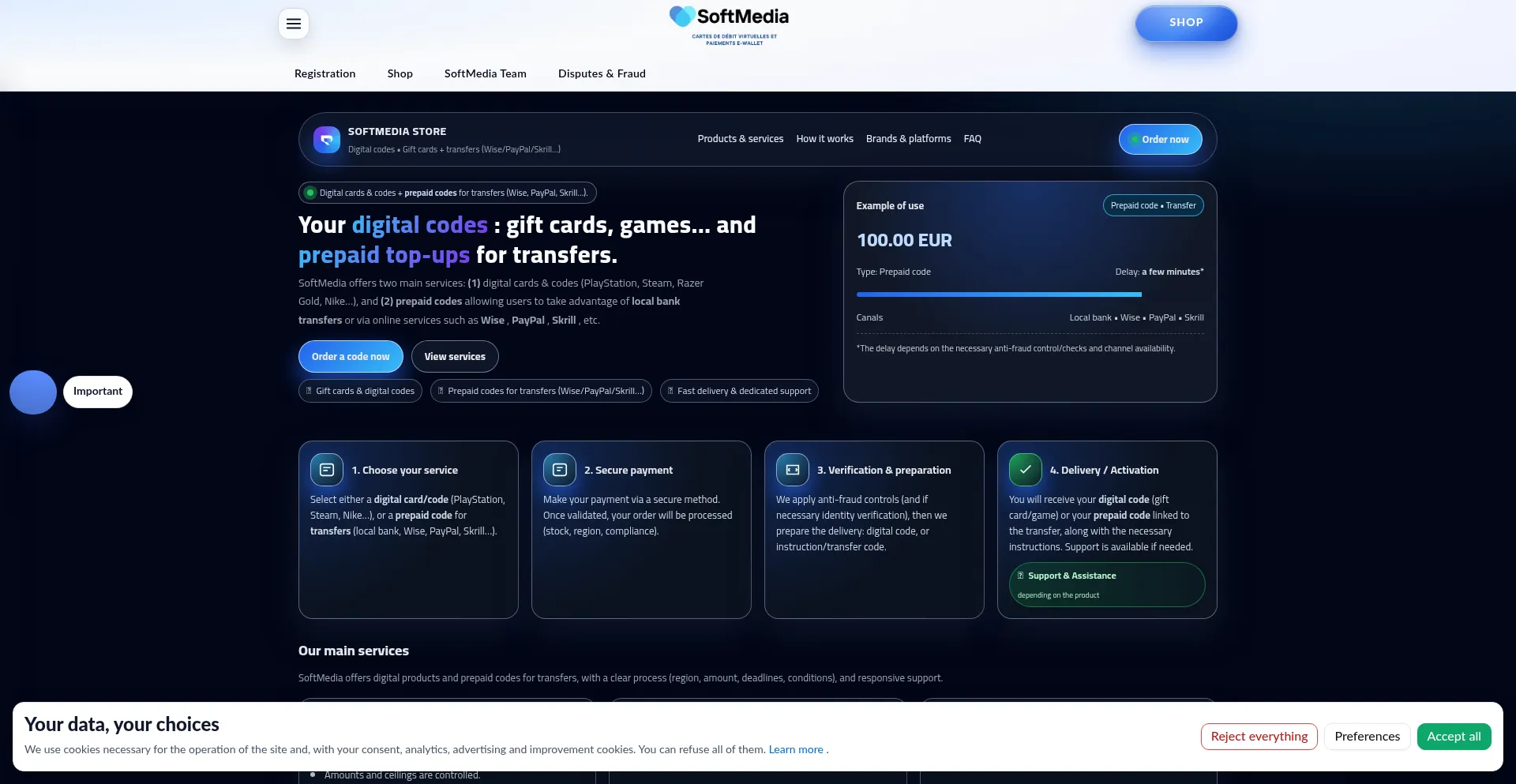Click Order a code now button

tap(351, 357)
